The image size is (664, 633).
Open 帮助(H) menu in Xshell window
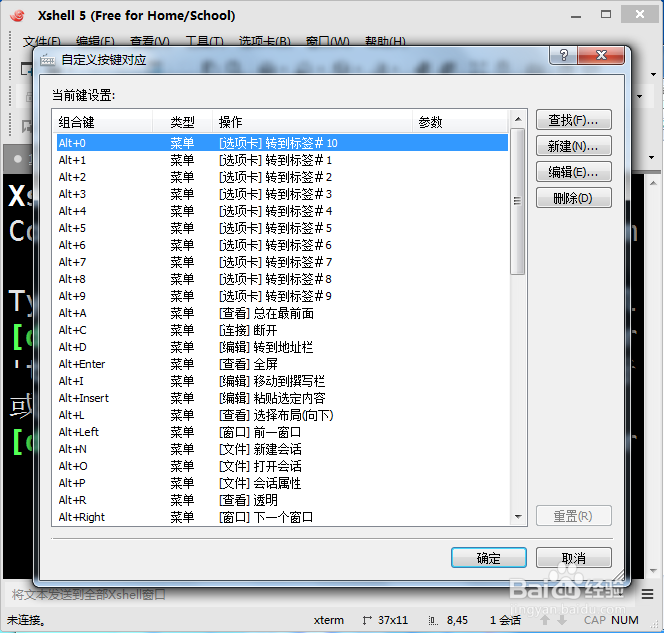(x=385, y=41)
